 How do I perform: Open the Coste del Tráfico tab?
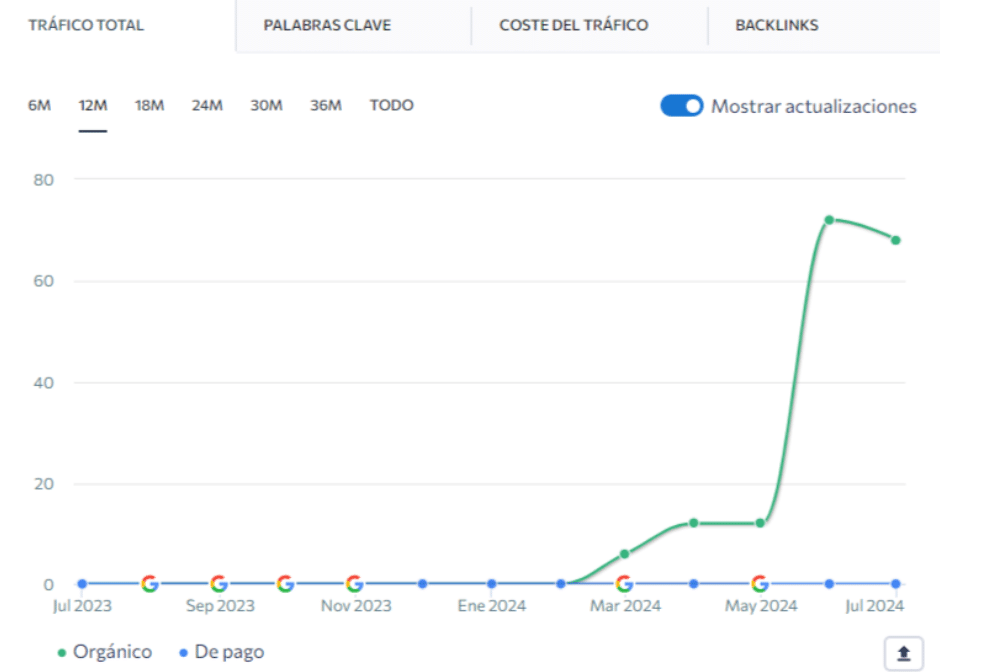click(x=573, y=25)
